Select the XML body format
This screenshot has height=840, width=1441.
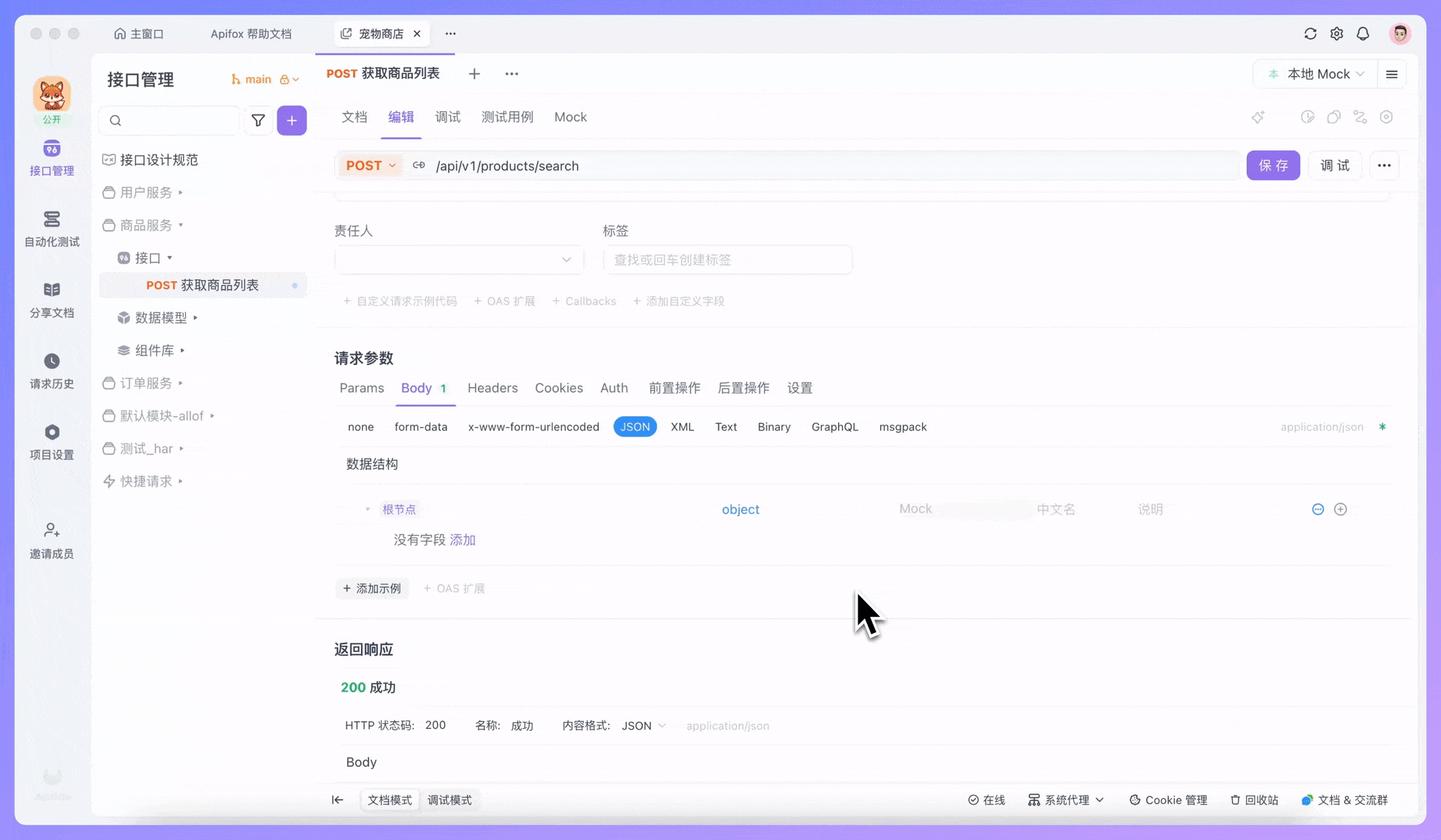(x=682, y=426)
